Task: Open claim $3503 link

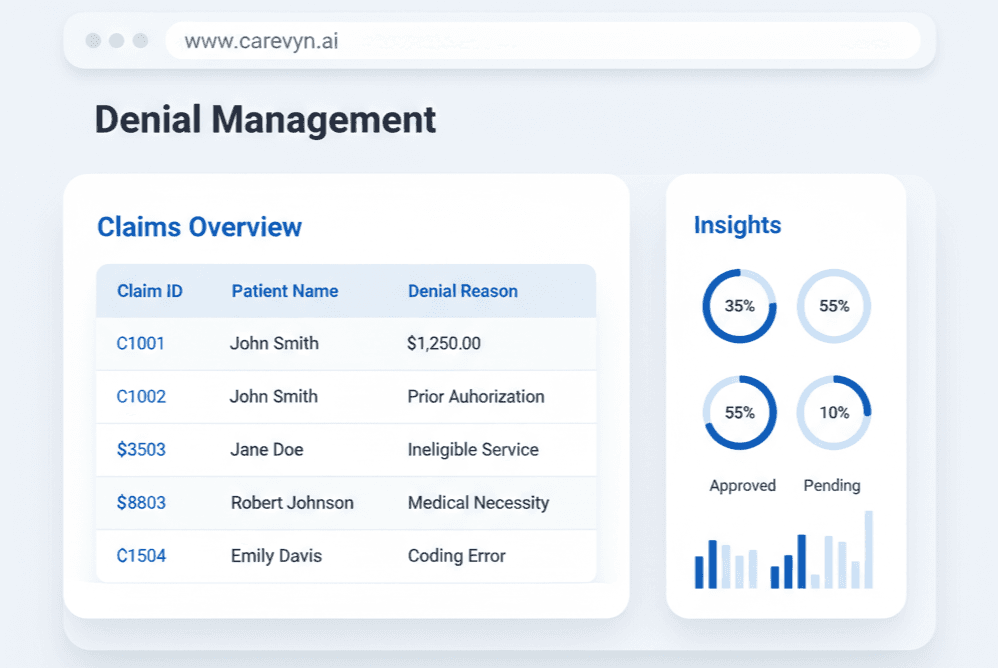Action: click(141, 449)
